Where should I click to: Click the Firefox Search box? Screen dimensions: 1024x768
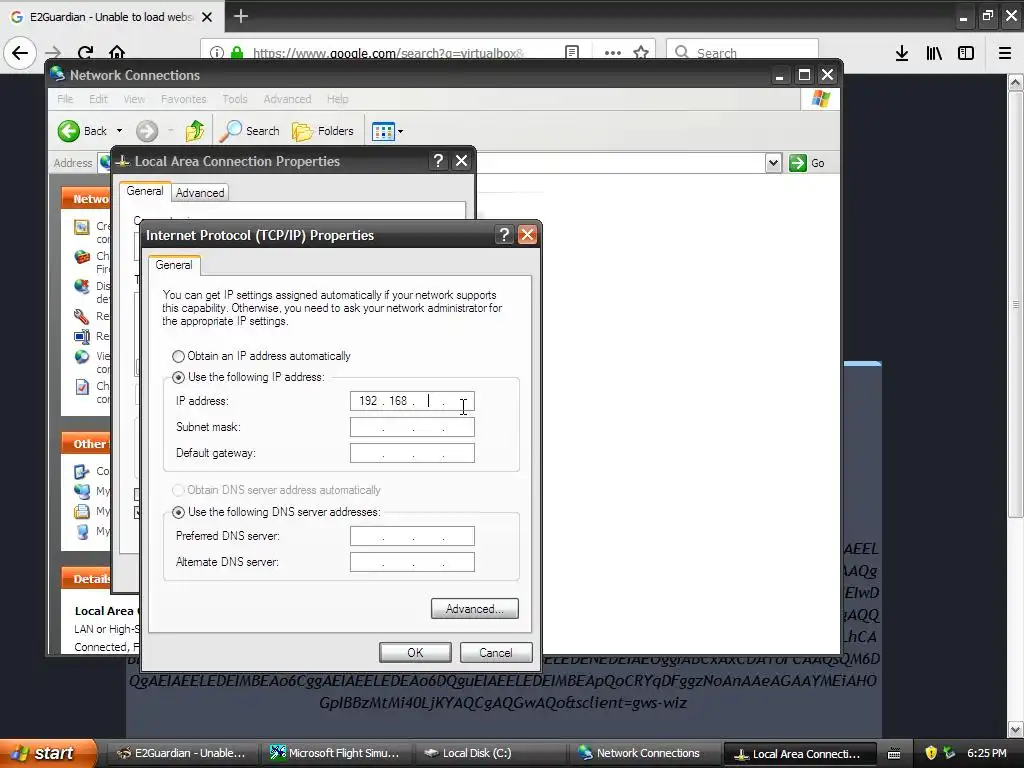coord(742,53)
